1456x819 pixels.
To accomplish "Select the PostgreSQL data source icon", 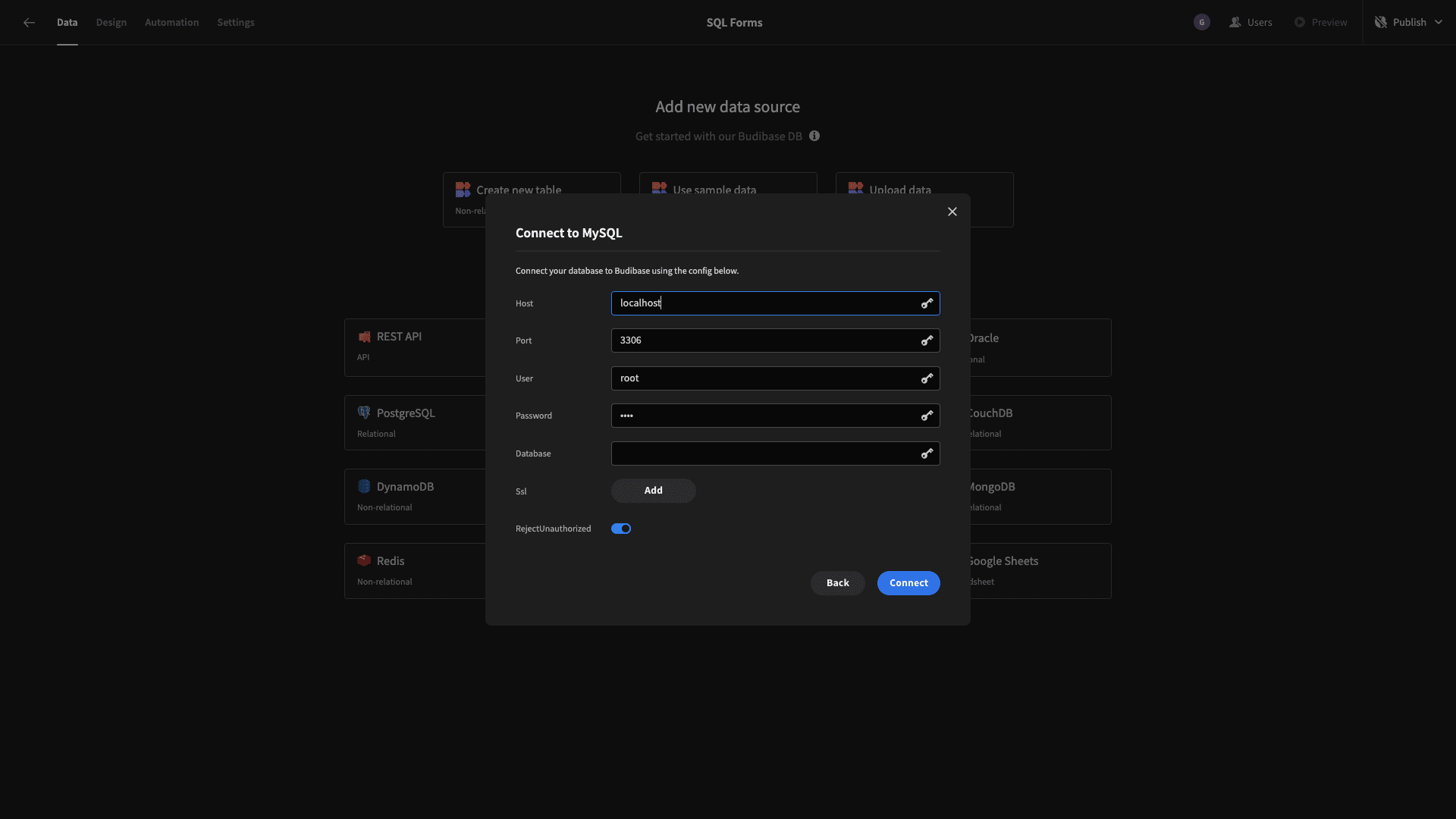I will 364,412.
